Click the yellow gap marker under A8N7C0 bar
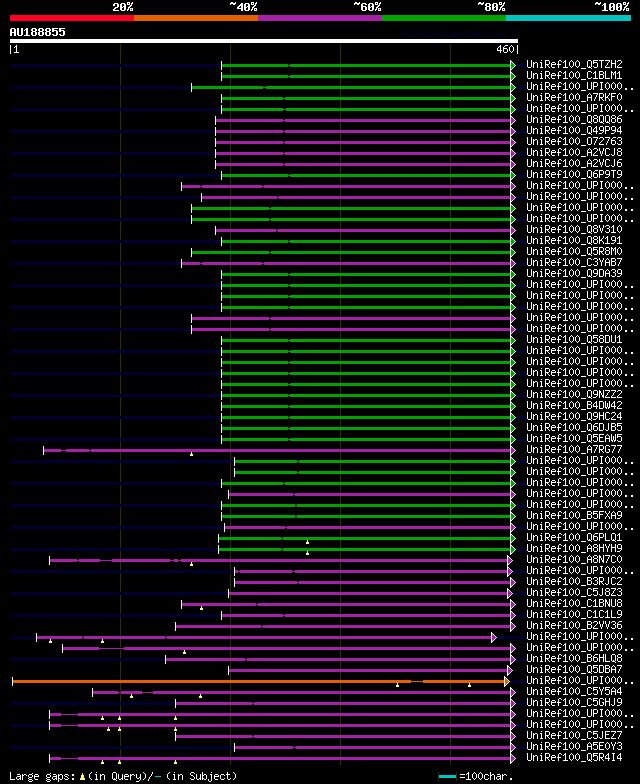This screenshot has height=784, width=640. point(192,564)
